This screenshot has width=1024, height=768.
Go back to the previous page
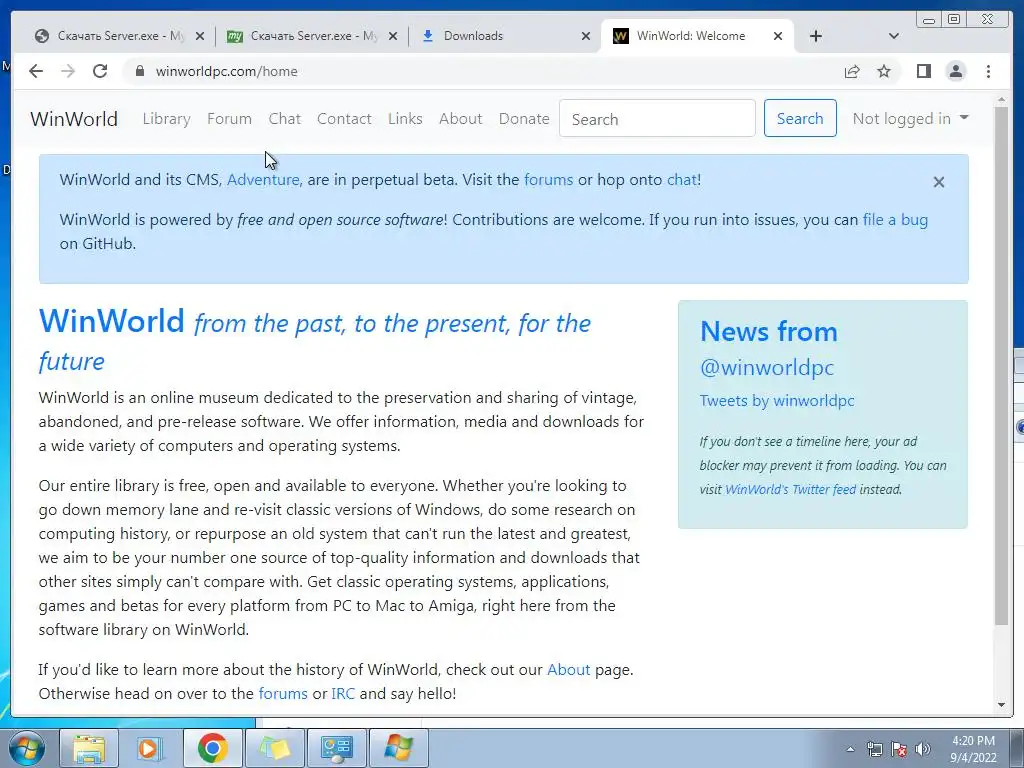pyautogui.click(x=36, y=71)
